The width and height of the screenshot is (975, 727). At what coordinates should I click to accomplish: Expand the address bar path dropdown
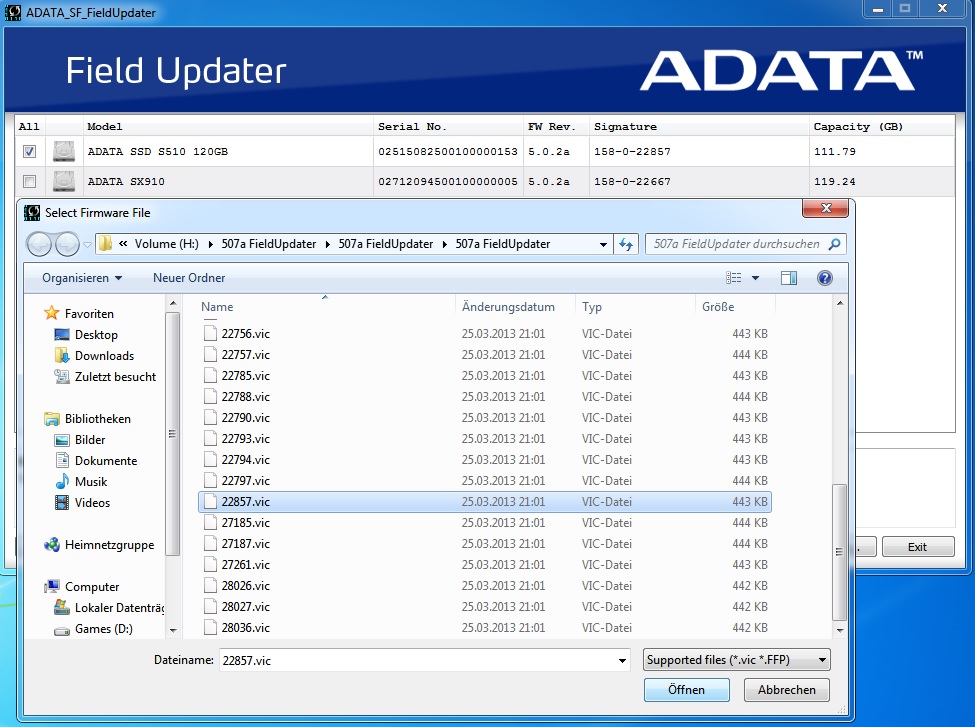(603, 244)
